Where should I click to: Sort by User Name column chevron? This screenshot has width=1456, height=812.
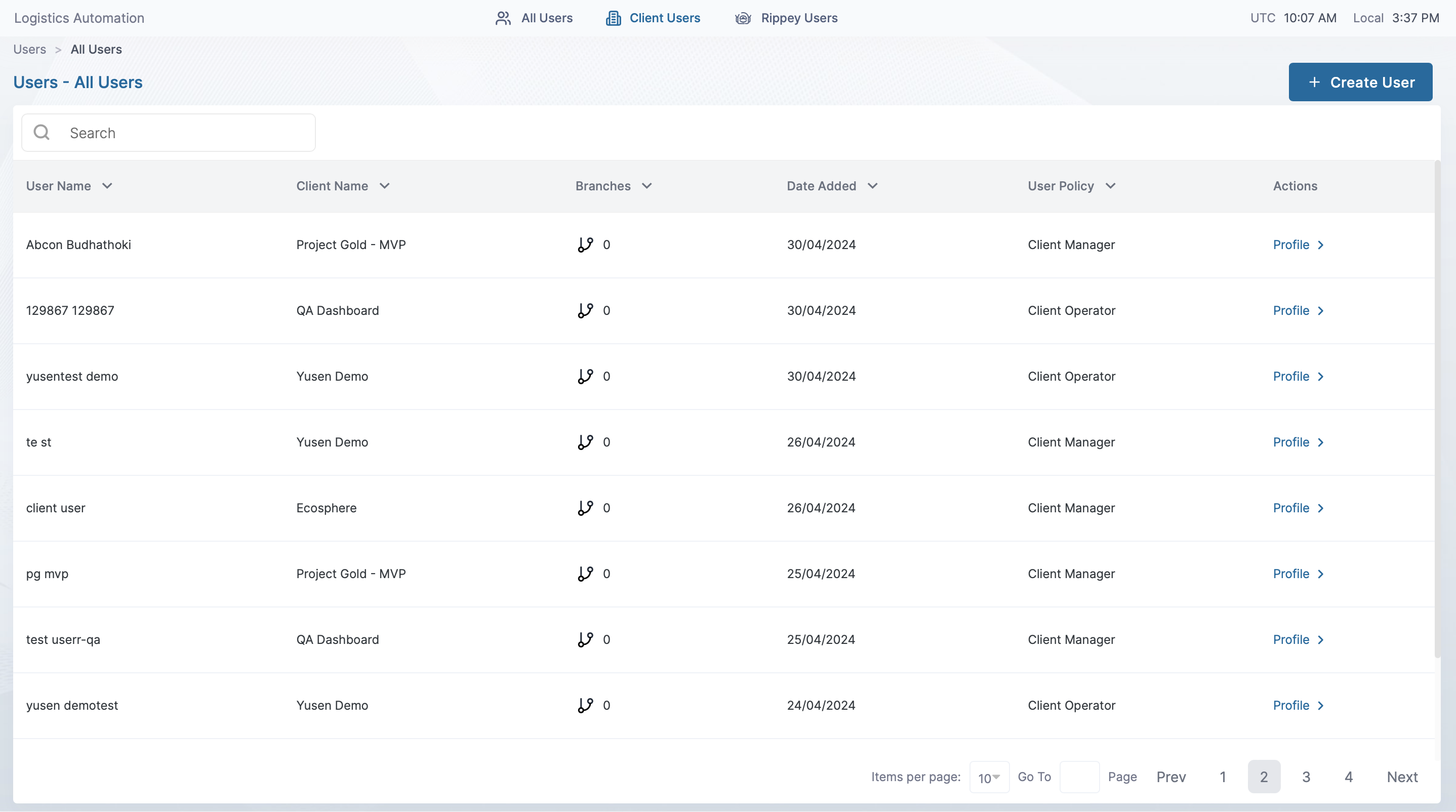107,186
